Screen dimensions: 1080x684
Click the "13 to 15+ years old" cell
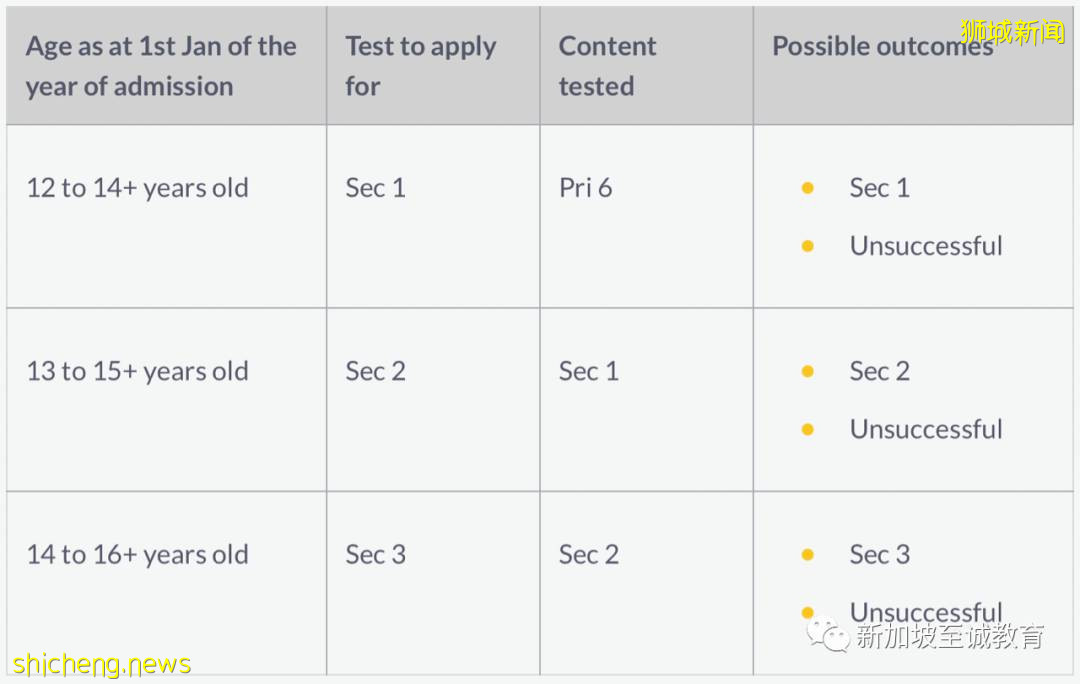point(137,371)
